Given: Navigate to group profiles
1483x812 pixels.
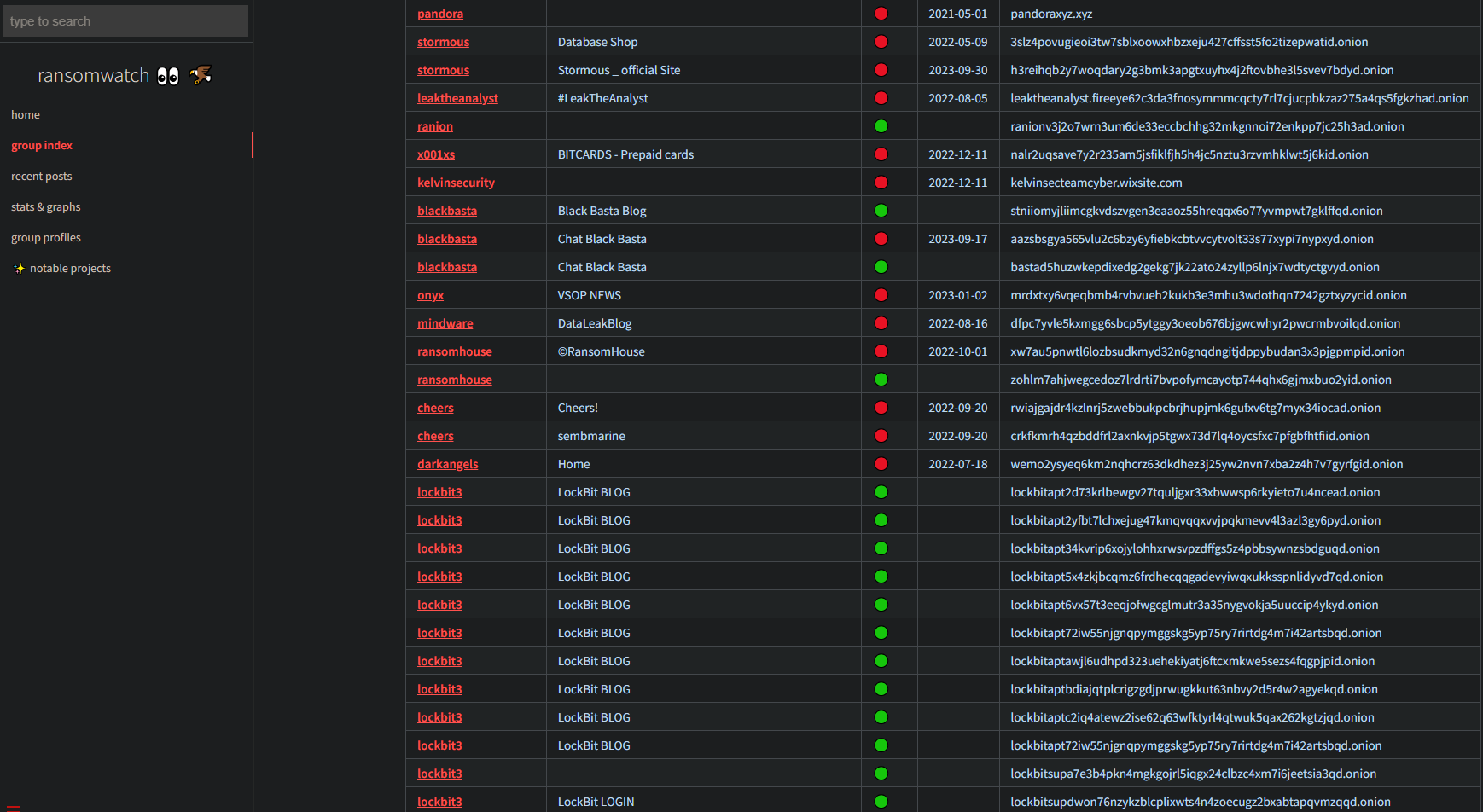Looking at the screenshot, I should point(46,238).
